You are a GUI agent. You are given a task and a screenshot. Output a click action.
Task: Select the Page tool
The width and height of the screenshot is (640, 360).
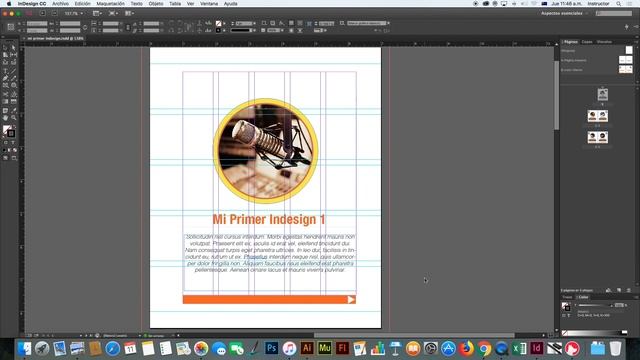coord(5,55)
